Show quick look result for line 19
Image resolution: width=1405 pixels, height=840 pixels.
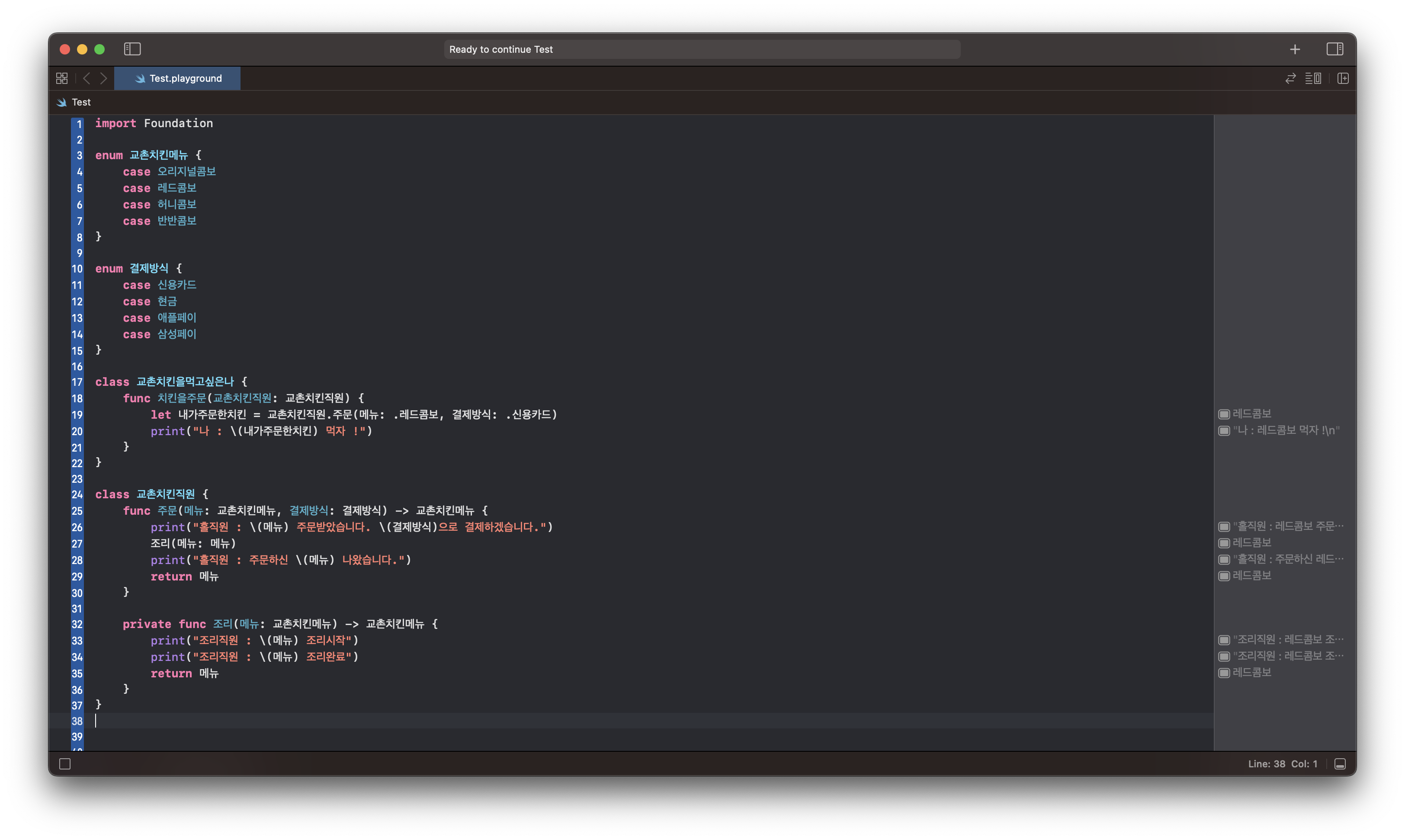[x=1224, y=414]
